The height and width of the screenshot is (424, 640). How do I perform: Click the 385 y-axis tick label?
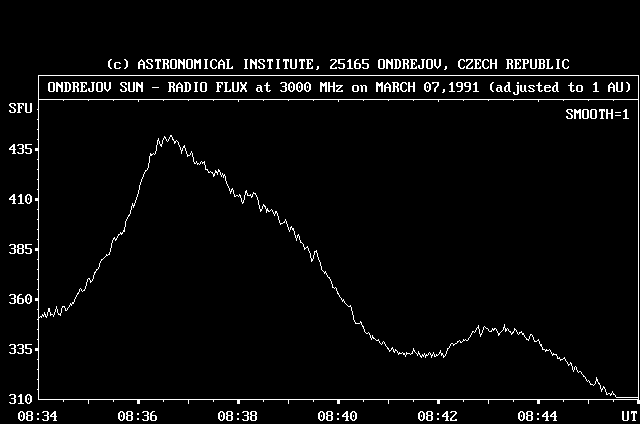tap(19, 249)
